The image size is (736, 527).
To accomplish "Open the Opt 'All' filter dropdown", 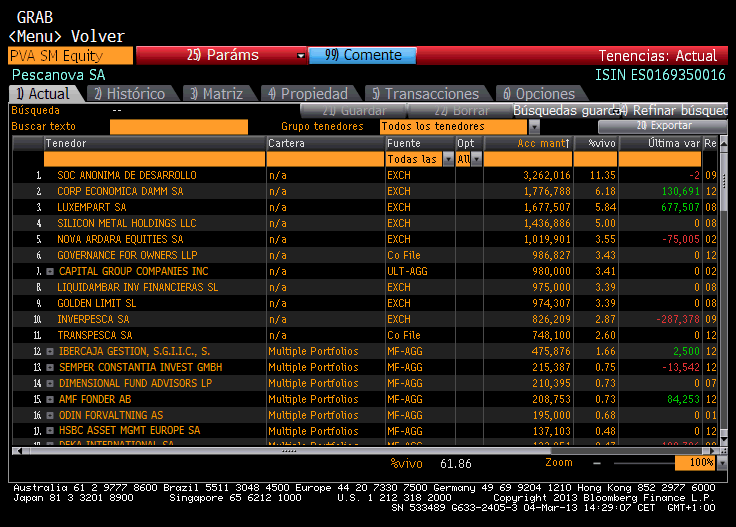I will 477,160.
